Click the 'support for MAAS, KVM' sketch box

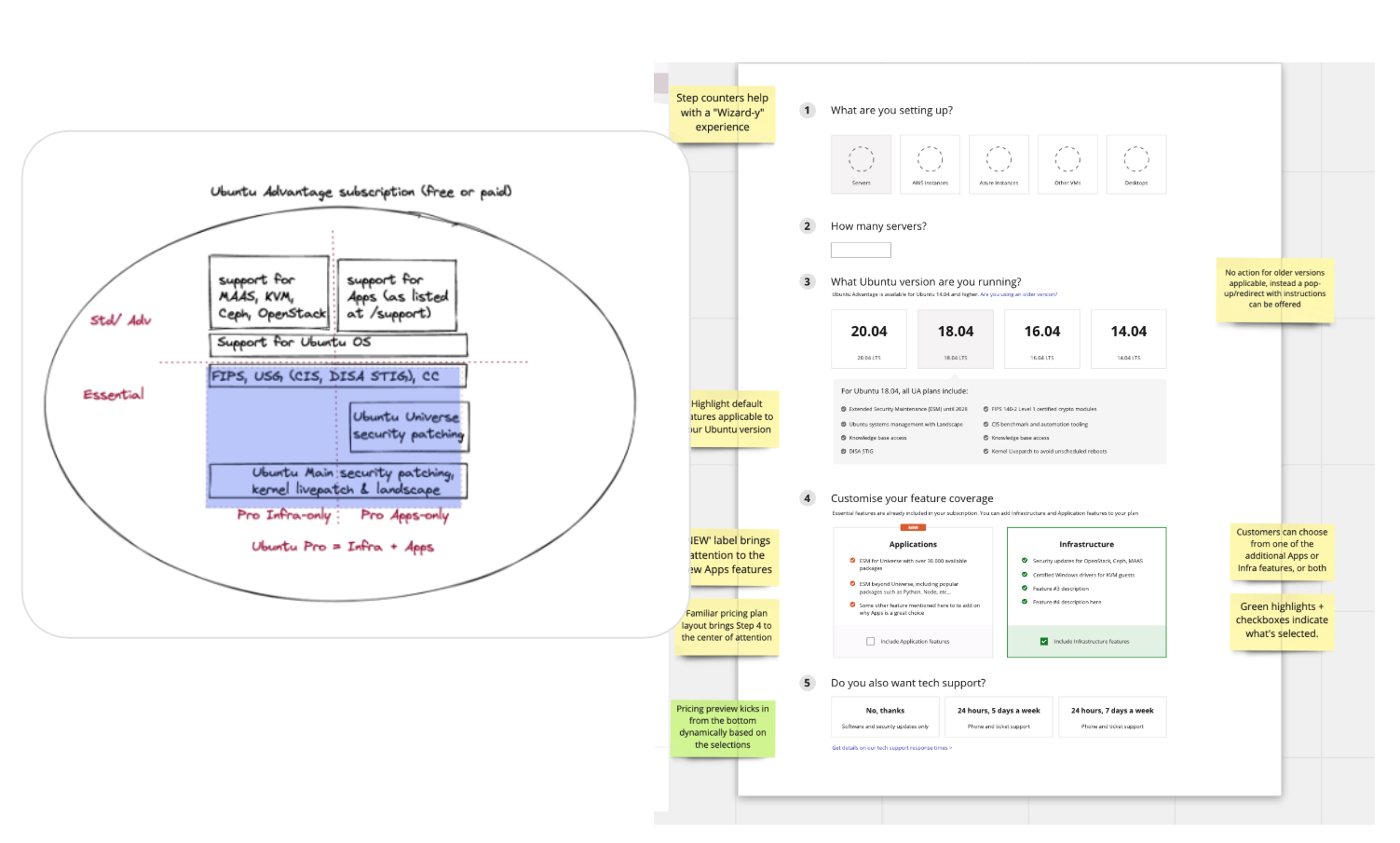coord(270,293)
